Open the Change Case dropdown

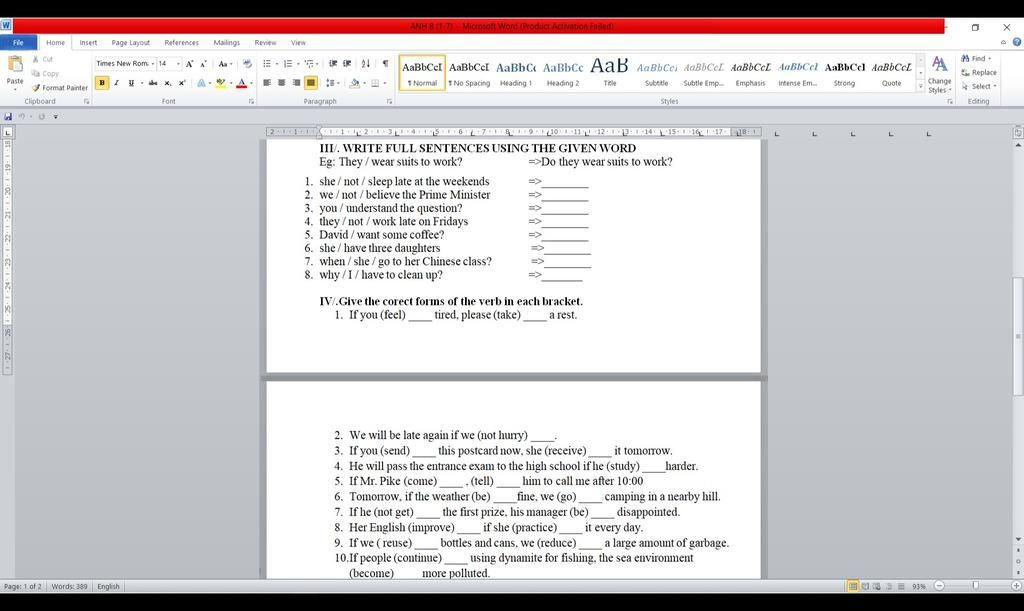(225, 64)
